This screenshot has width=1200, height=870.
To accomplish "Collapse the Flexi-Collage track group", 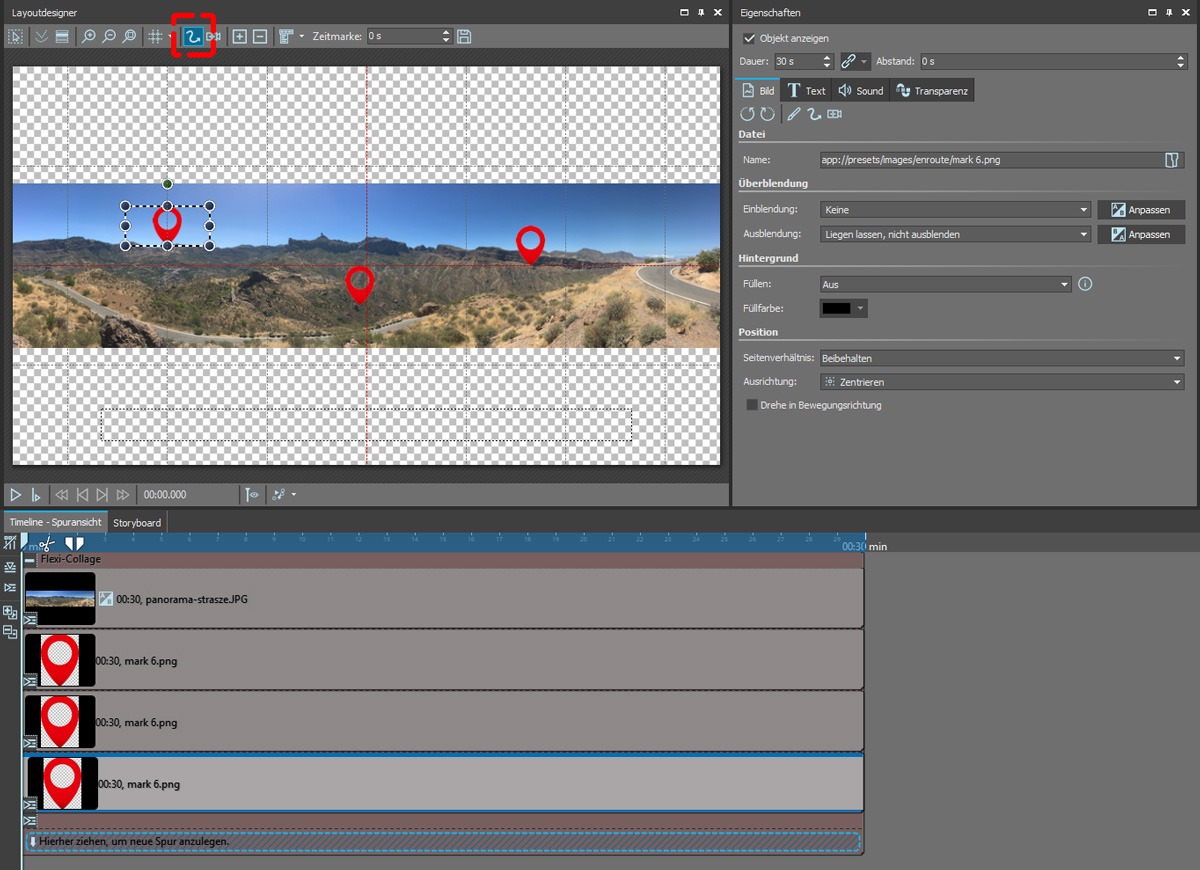I will [30, 560].
